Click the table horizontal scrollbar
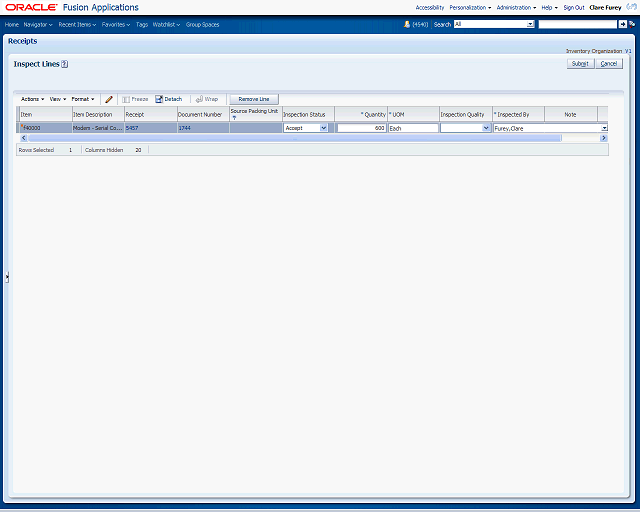Image resolution: width=640 pixels, height=512 pixels. (300, 138)
